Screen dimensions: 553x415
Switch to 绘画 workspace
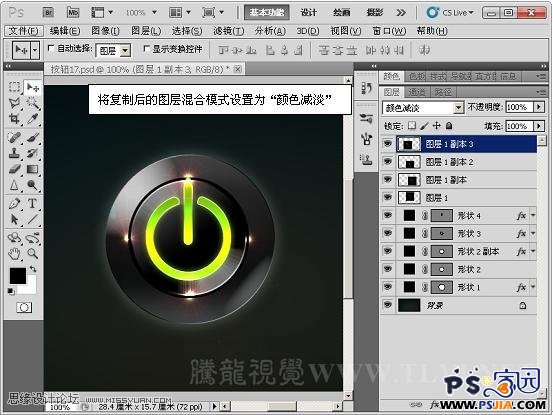(x=341, y=13)
